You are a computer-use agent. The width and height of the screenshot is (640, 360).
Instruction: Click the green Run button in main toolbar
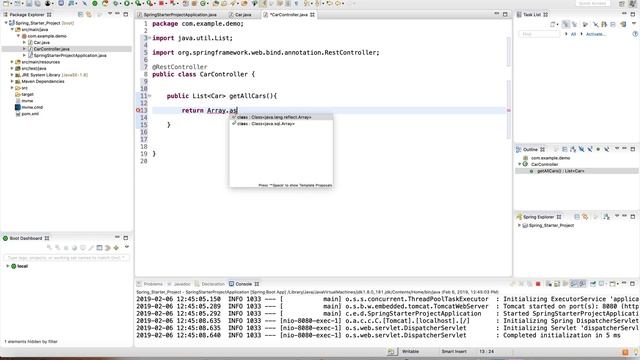(x=127, y=3)
